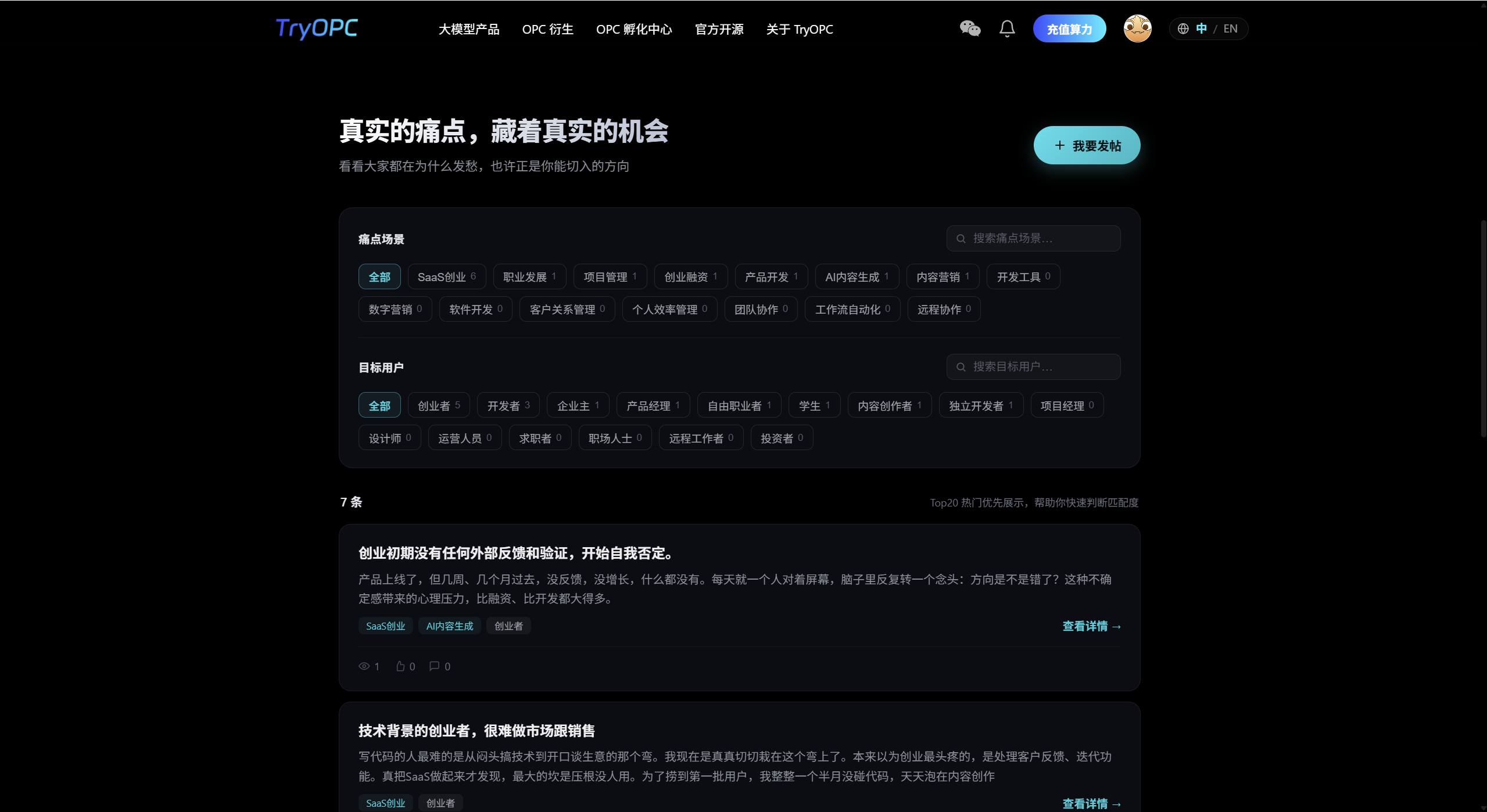Click views eye icon on first post
The width and height of the screenshot is (1487, 812).
pyautogui.click(x=364, y=666)
